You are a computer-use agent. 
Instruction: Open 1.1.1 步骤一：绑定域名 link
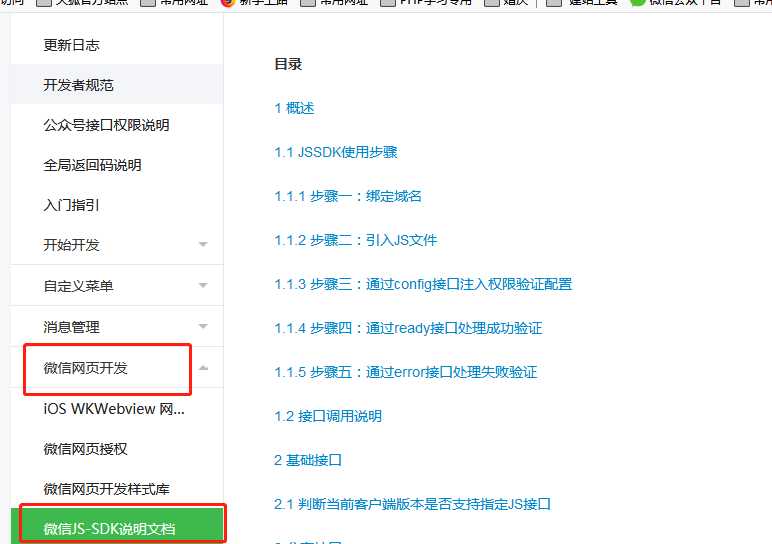click(x=348, y=196)
